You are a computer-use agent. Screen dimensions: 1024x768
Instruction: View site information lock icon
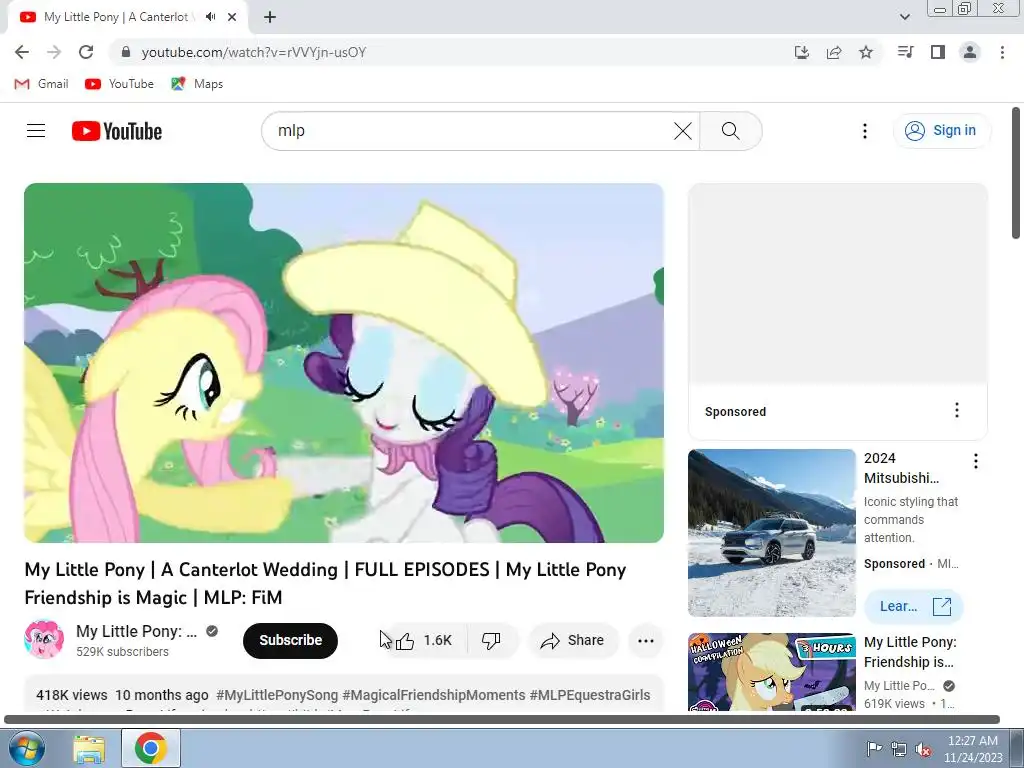point(126,52)
